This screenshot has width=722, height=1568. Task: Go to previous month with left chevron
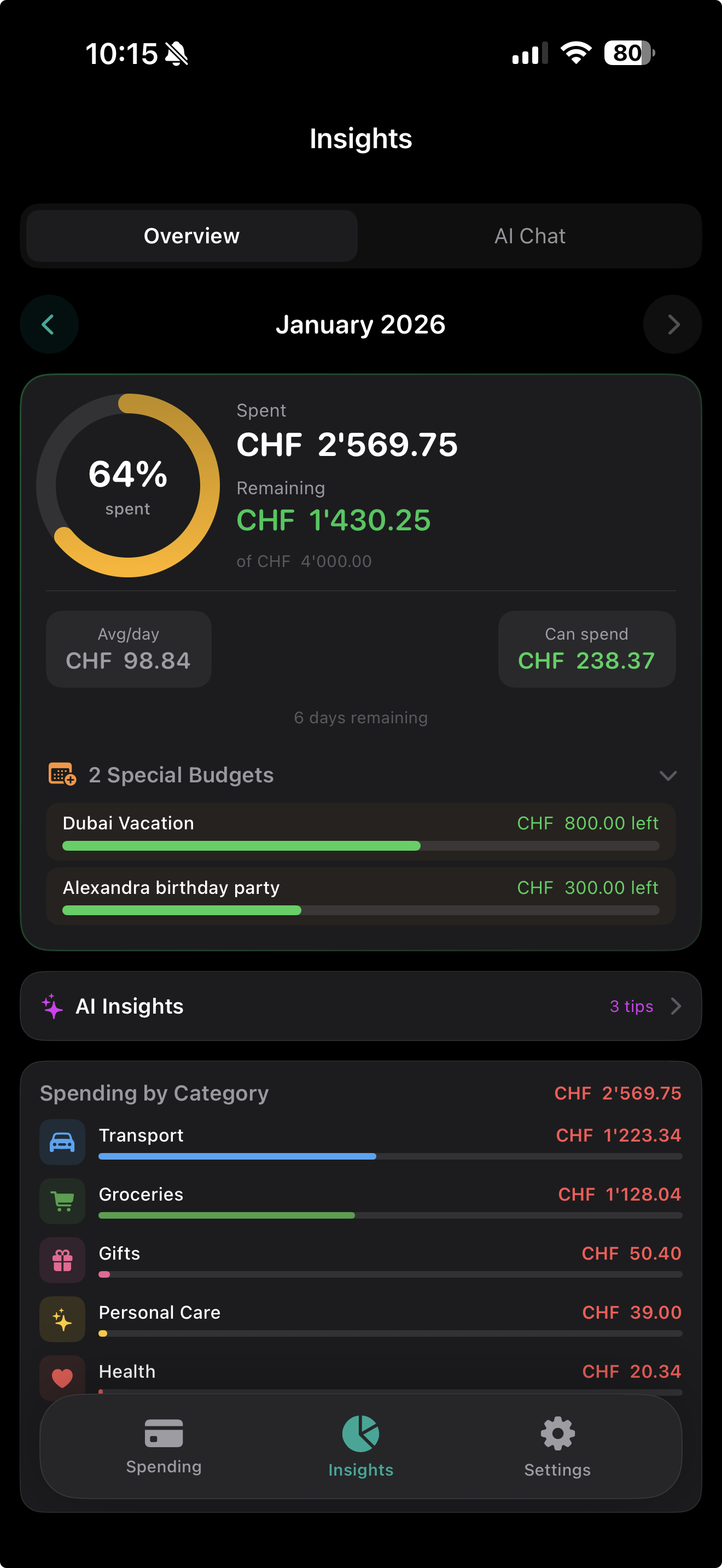(x=49, y=324)
